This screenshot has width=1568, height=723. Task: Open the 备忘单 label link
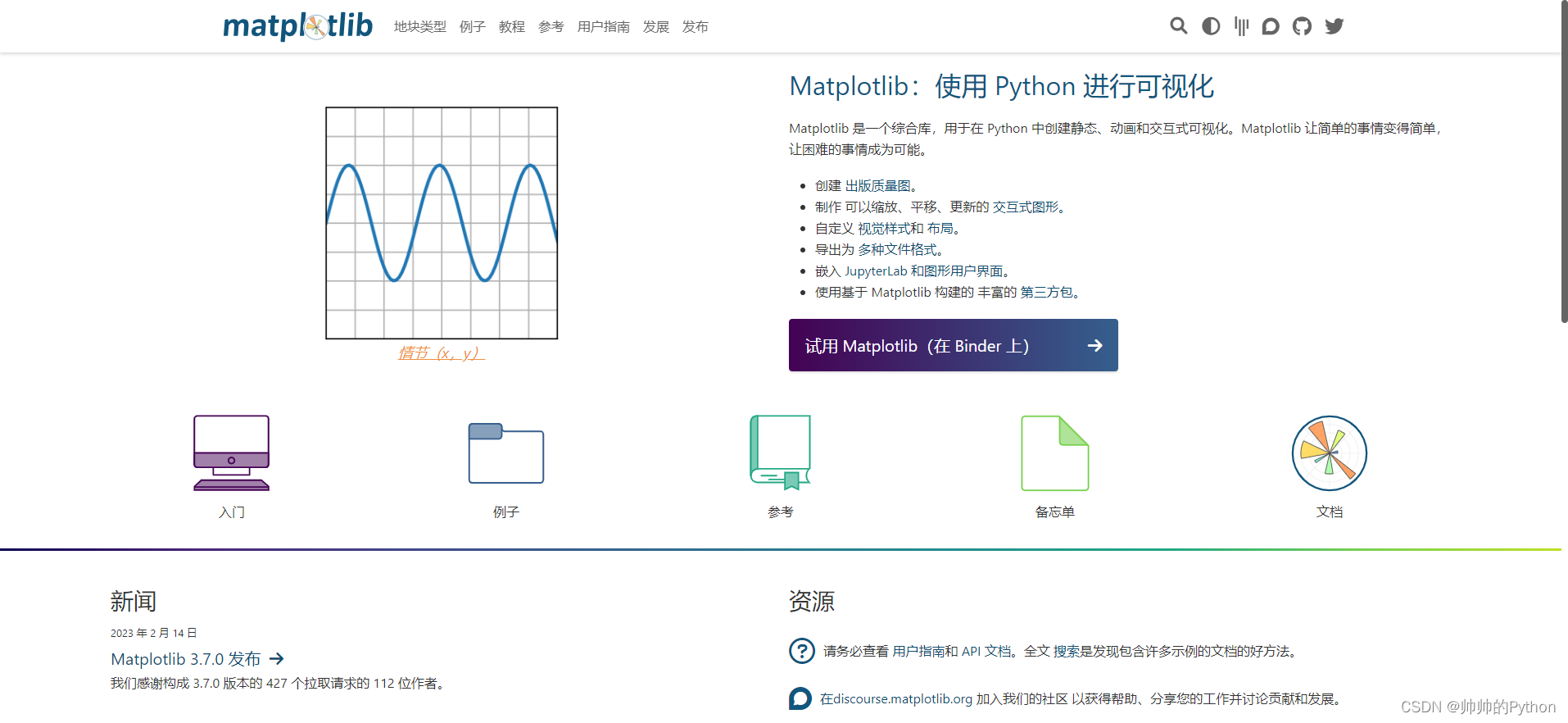1055,512
